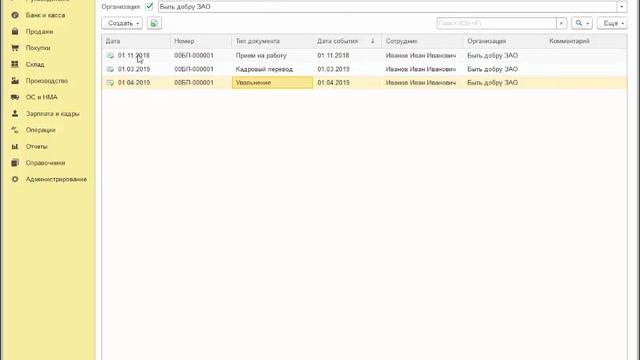Click the Продажи bag icon
640x360 pixels.
[15, 31]
